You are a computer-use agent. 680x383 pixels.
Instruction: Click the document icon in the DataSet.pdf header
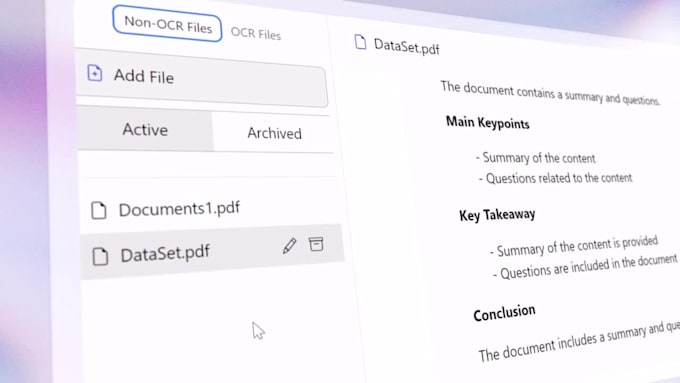coord(360,42)
